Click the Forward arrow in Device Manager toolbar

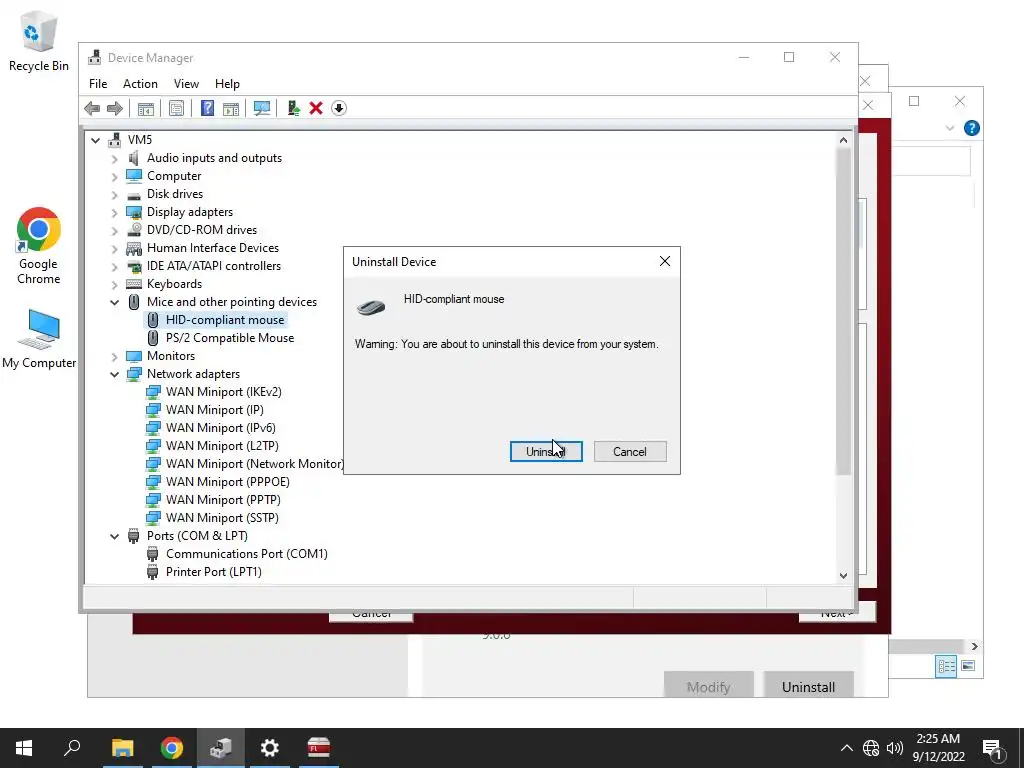click(115, 108)
